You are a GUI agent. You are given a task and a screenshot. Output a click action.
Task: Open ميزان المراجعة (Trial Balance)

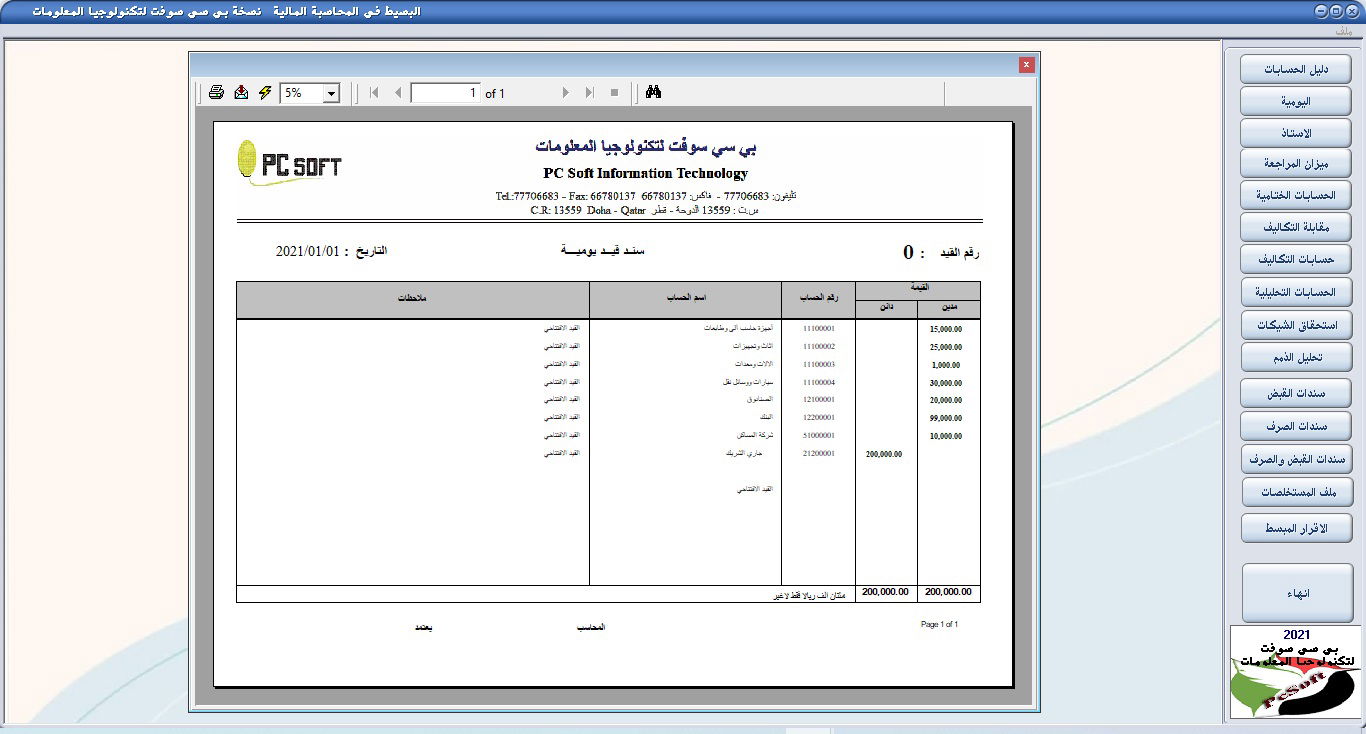point(1295,163)
